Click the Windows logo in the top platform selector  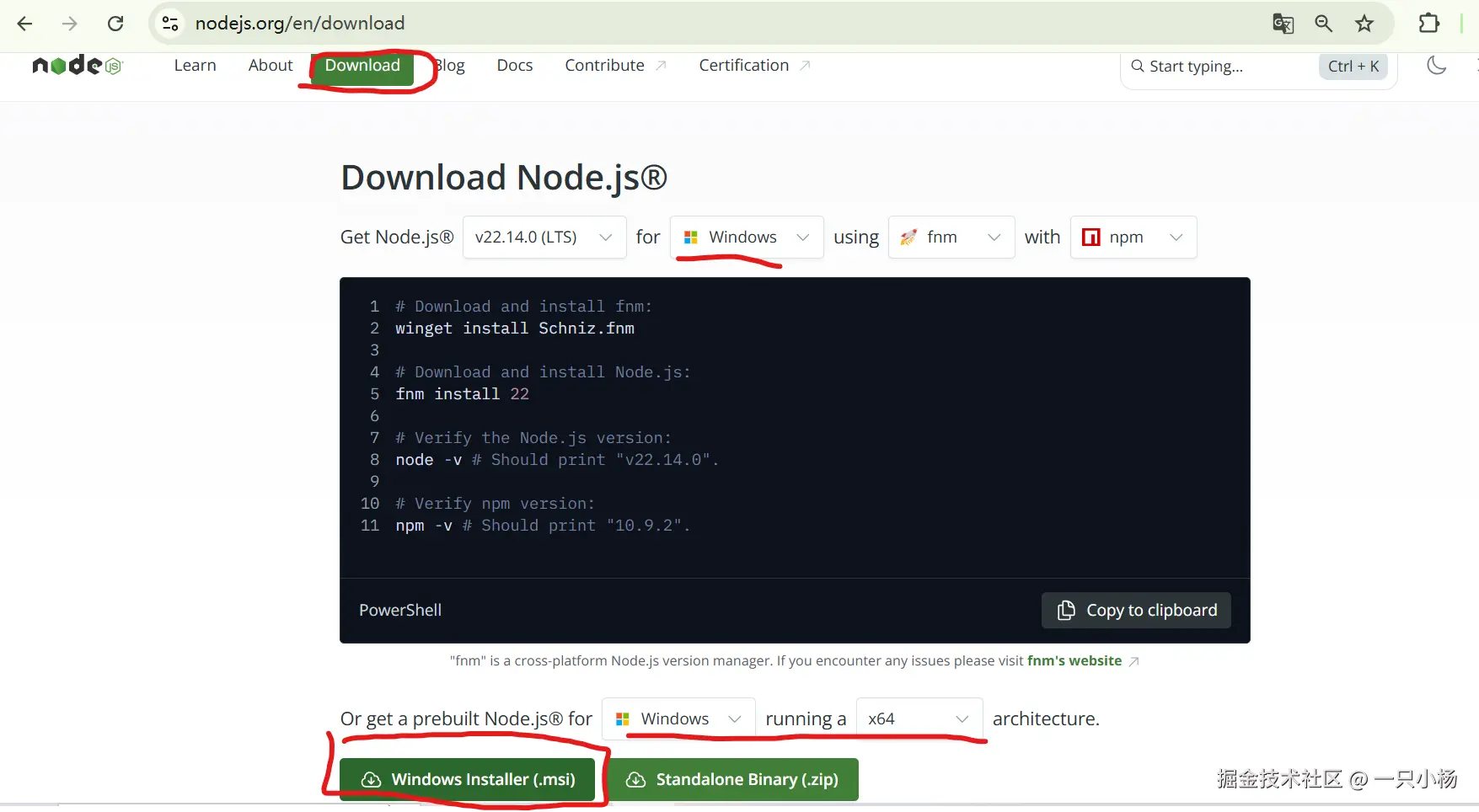691,238
